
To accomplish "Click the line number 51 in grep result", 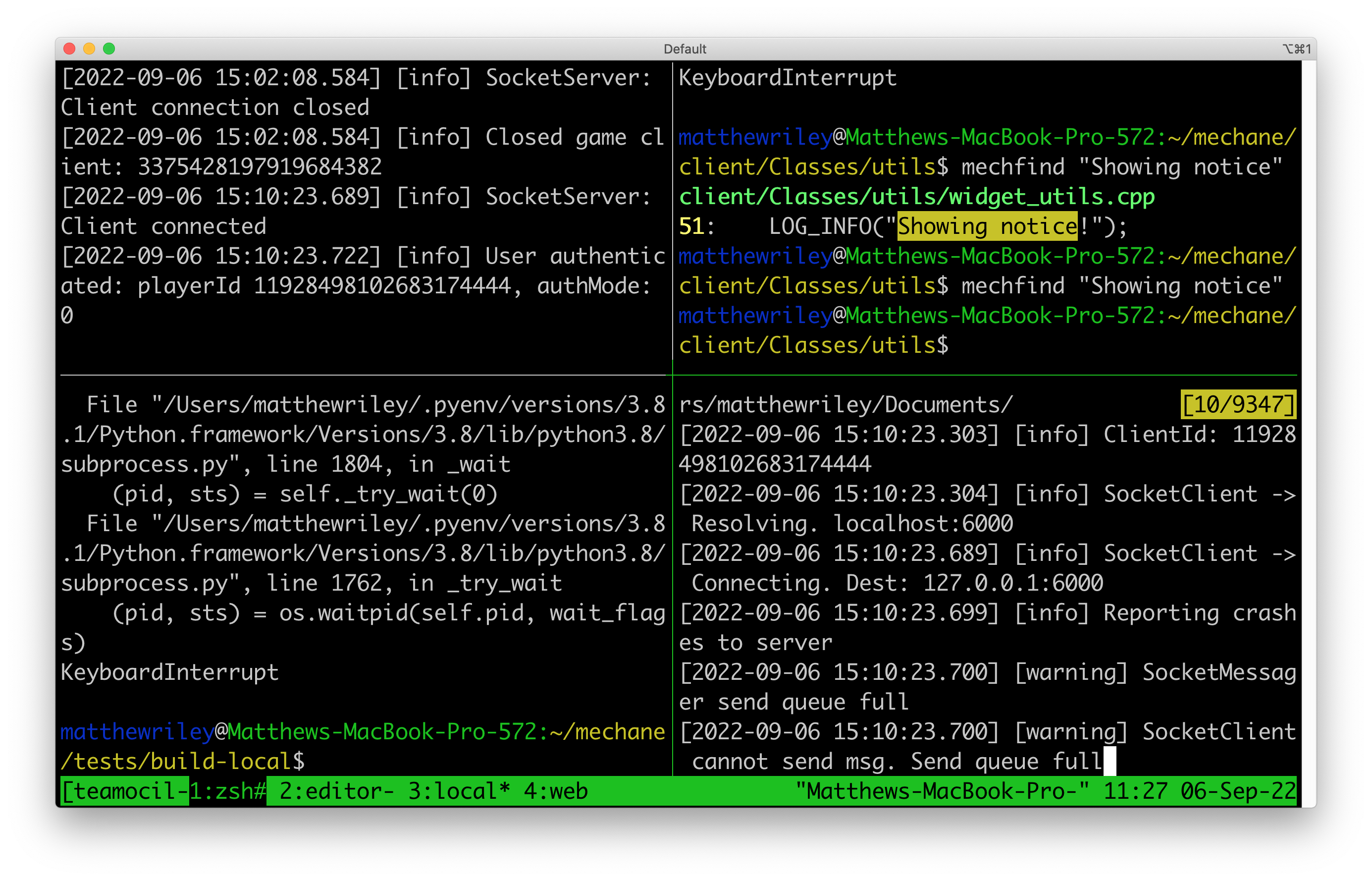I will point(691,226).
